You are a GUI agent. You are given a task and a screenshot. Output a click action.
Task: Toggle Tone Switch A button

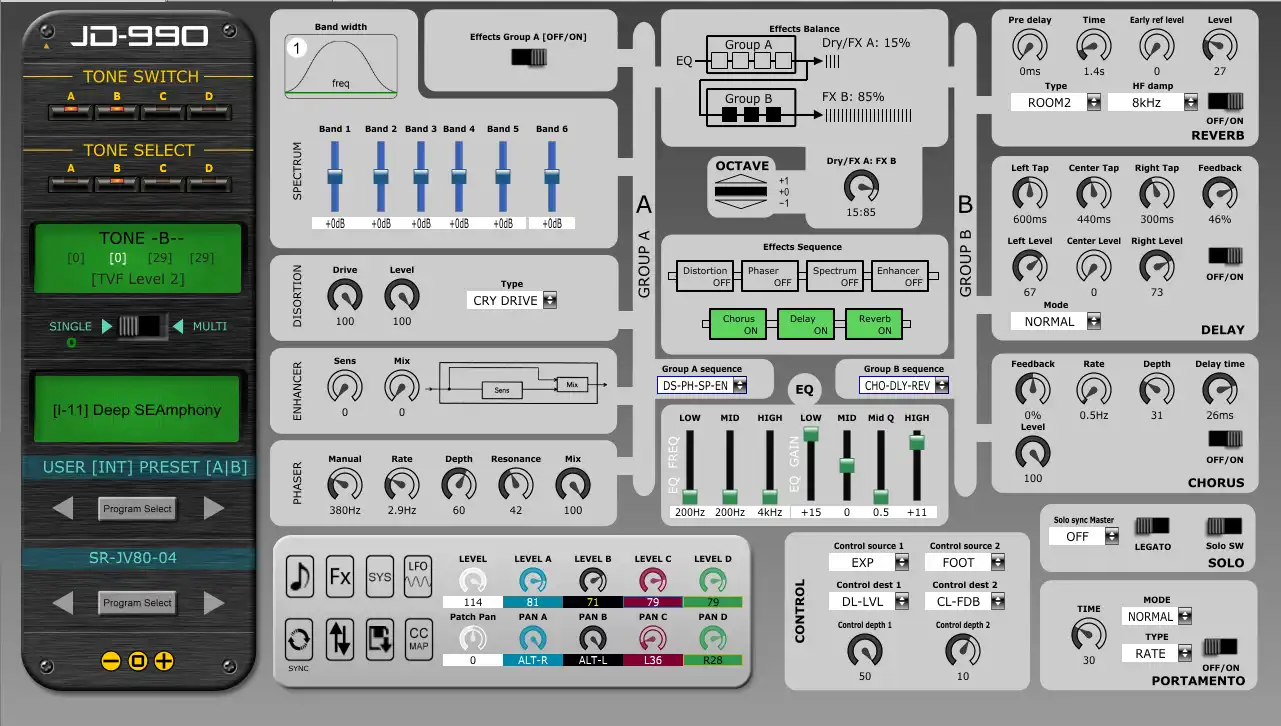(x=71, y=110)
